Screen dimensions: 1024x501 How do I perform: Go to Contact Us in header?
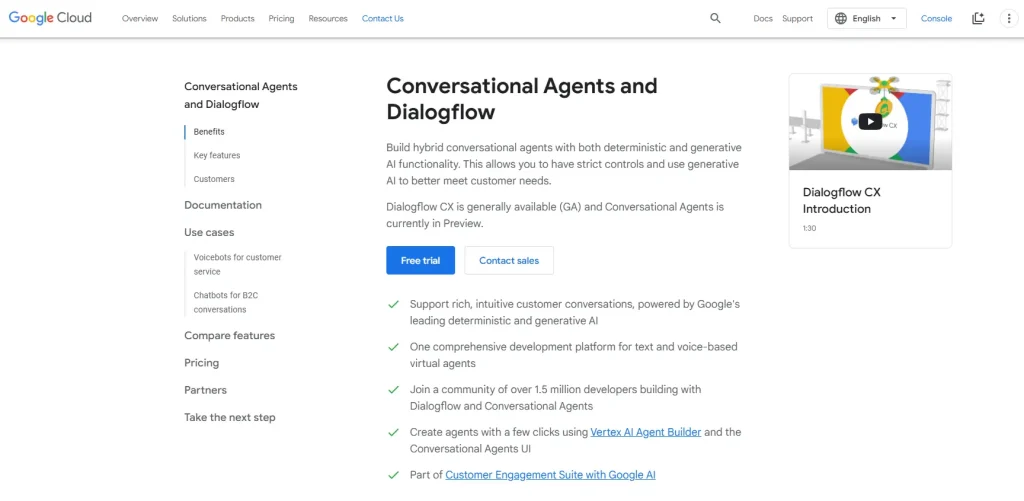pyautogui.click(x=383, y=18)
